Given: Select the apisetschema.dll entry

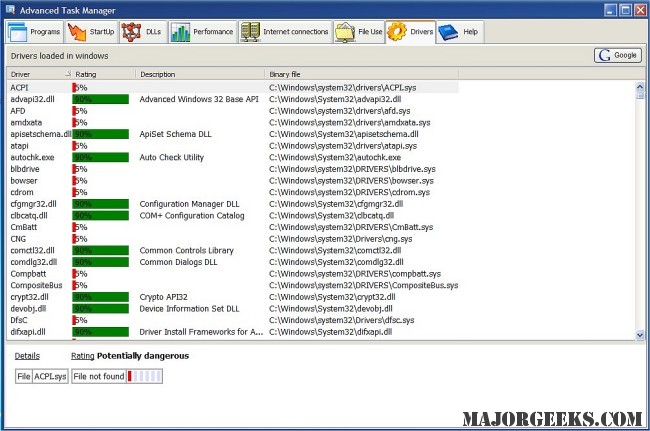Looking at the screenshot, I should 234,134.
